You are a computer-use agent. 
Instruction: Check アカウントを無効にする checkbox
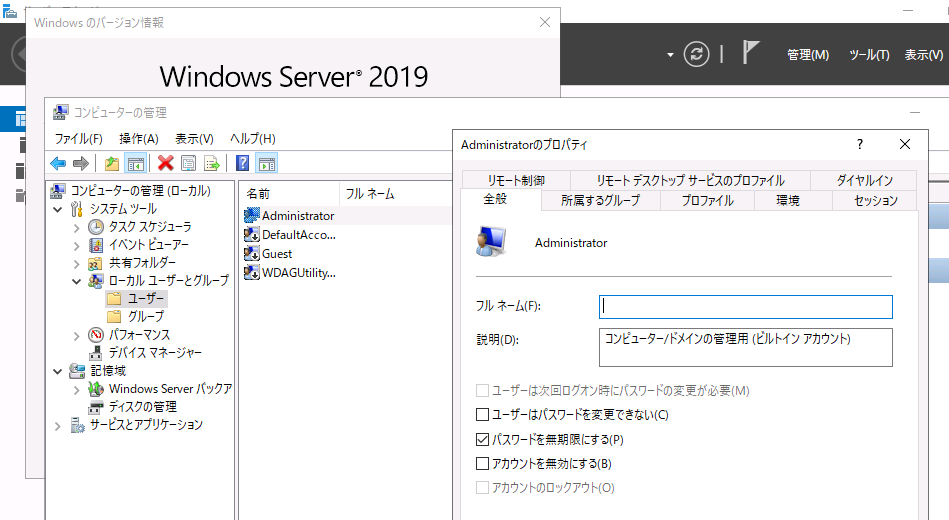click(482, 464)
